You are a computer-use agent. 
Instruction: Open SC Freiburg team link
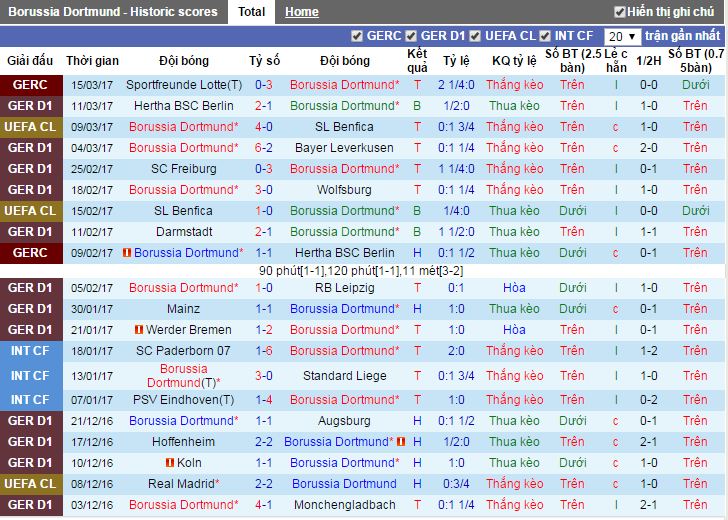184,169
